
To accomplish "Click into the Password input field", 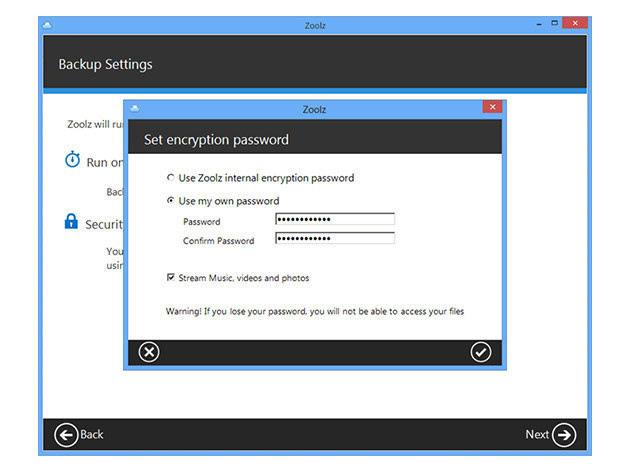I will [335, 220].
